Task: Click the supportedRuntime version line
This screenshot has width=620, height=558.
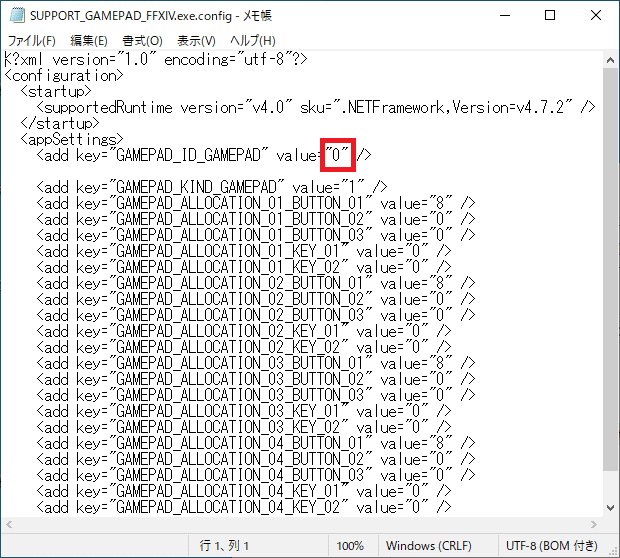Action: [316, 107]
